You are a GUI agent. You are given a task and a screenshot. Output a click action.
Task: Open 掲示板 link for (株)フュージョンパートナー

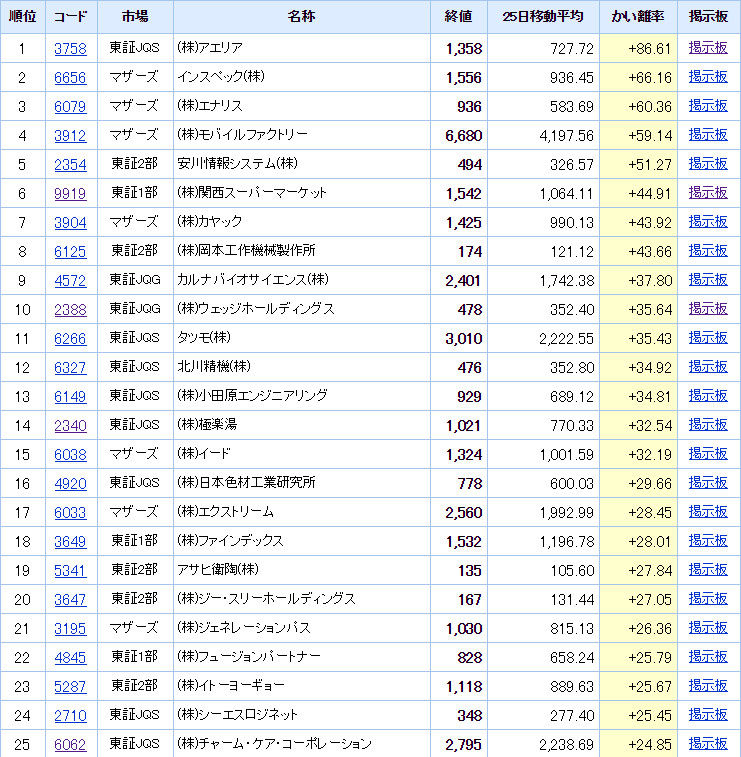point(708,657)
